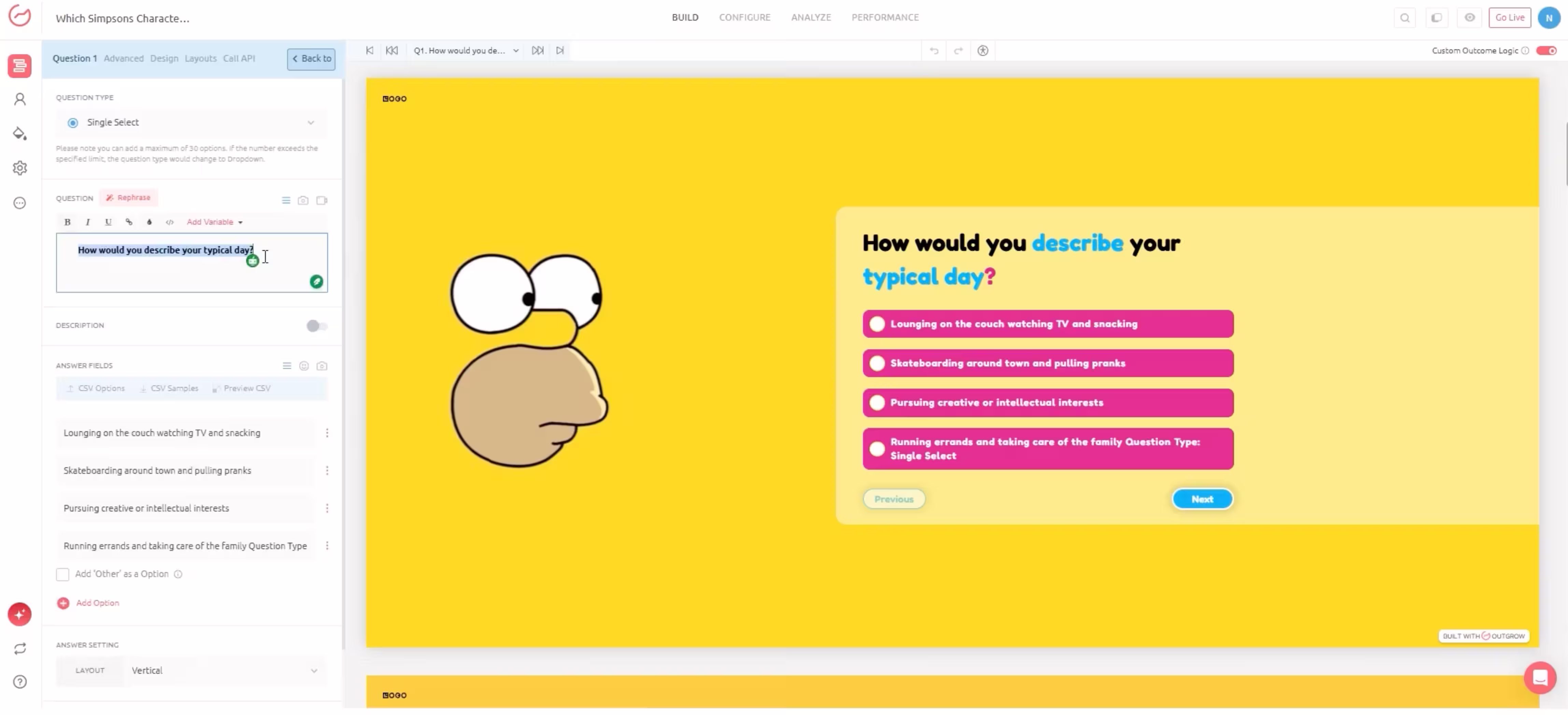The image size is (1568, 715).
Task: Click the preview eye icon in top bar
Action: 1469,18
